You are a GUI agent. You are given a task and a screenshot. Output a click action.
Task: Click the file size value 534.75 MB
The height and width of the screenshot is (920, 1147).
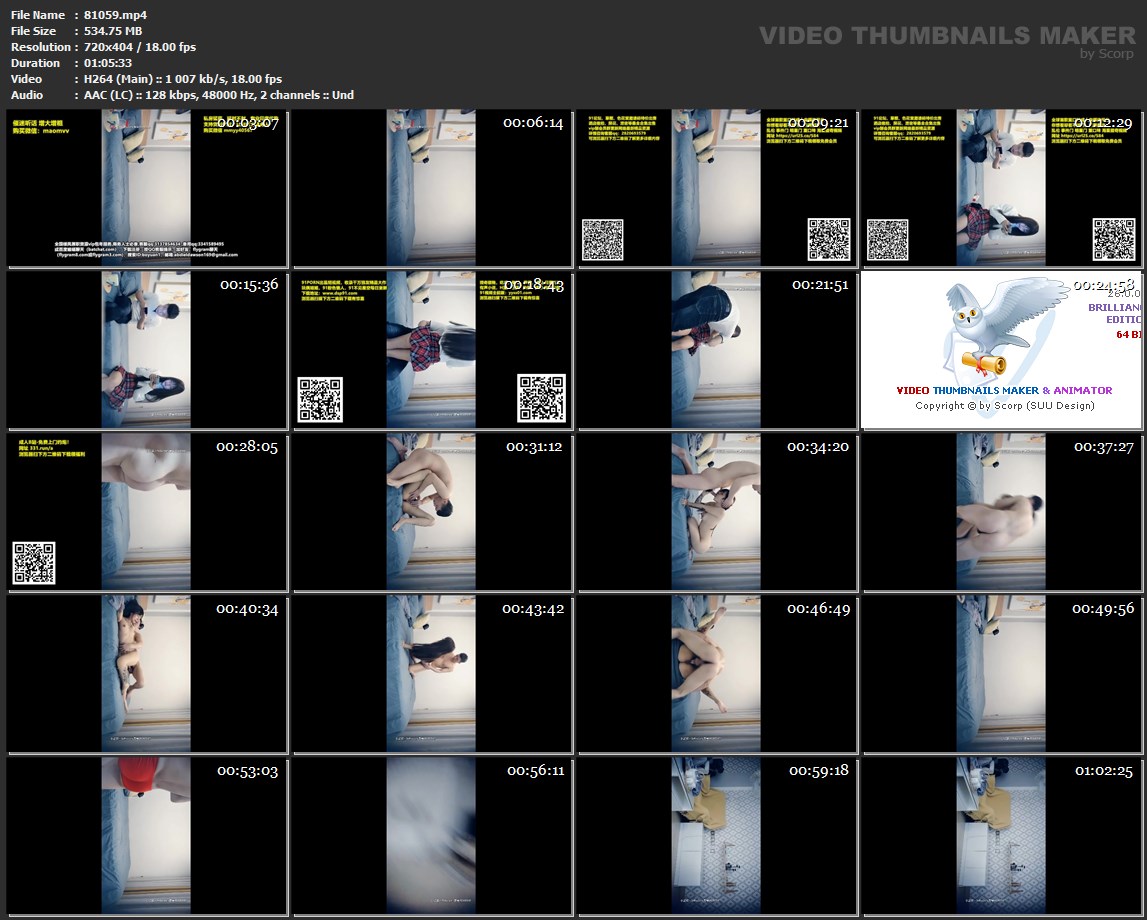click(x=113, y=31)
